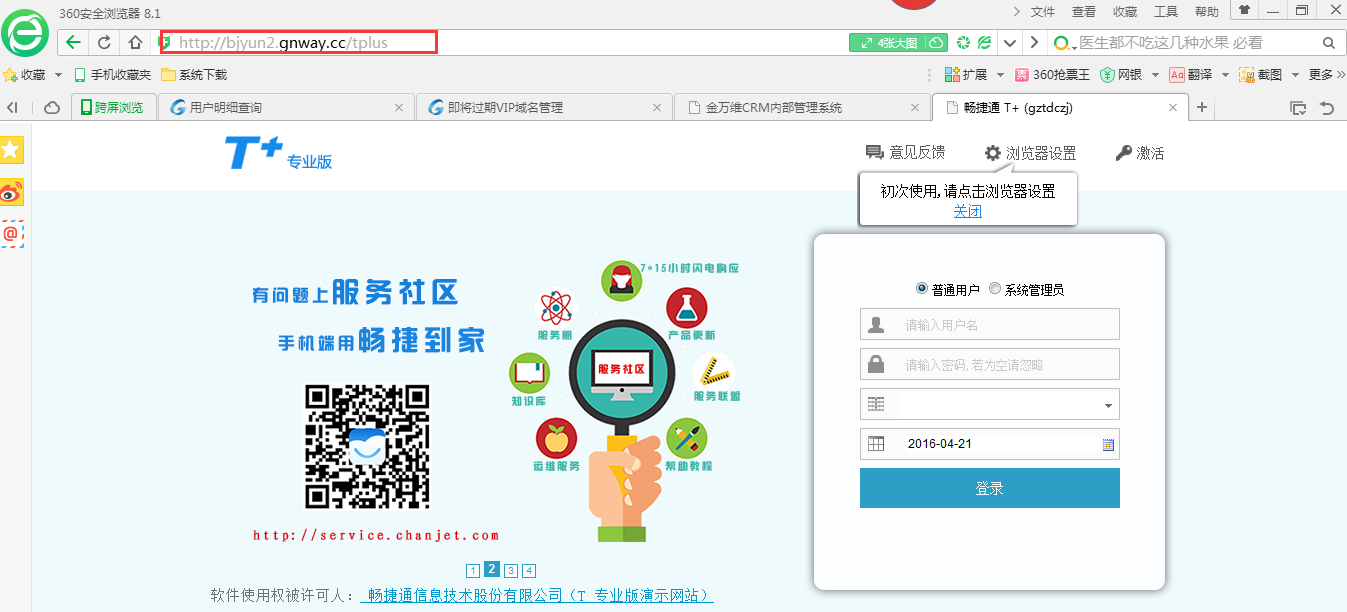The height and width of the screenshot is (612, 1347).
Task: Open the 帮助 menu
Action: click(x=1207, y=12)
